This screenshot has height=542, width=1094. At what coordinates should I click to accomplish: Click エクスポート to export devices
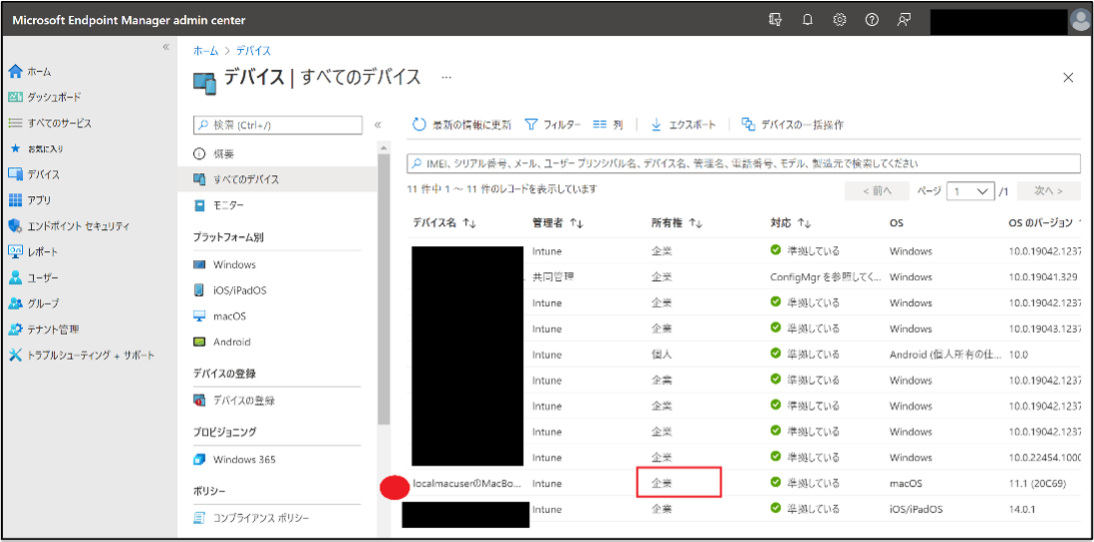click(x=683, y=125)
